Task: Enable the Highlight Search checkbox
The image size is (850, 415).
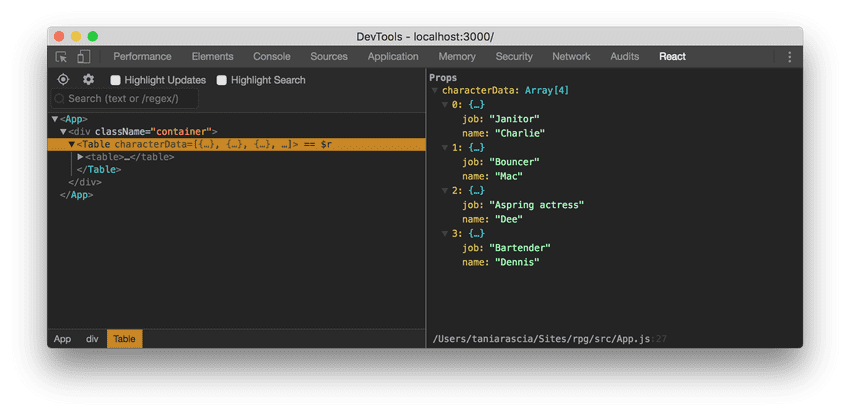Action: 222,80
